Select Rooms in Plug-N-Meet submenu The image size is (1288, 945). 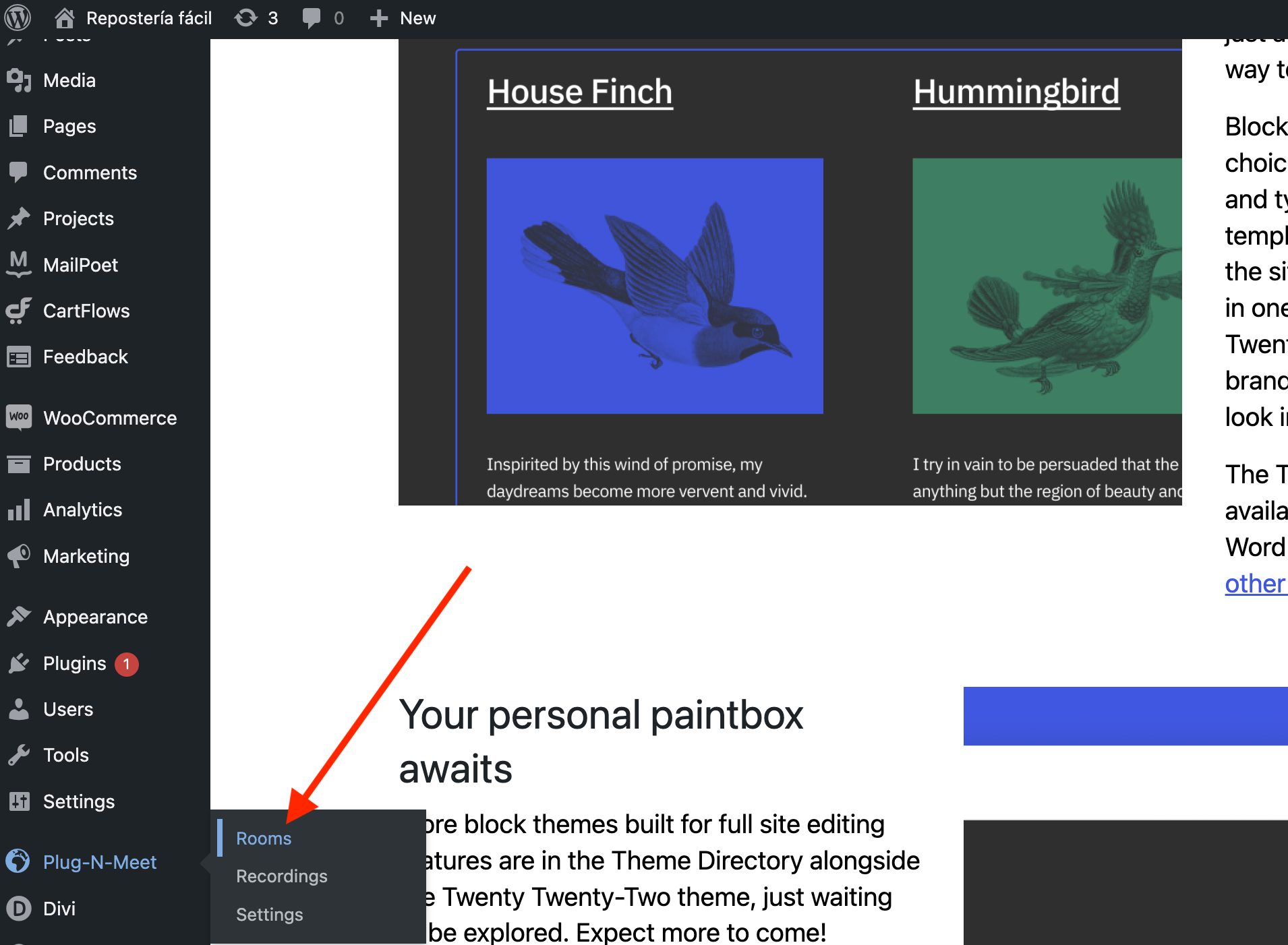coord(264,839)
